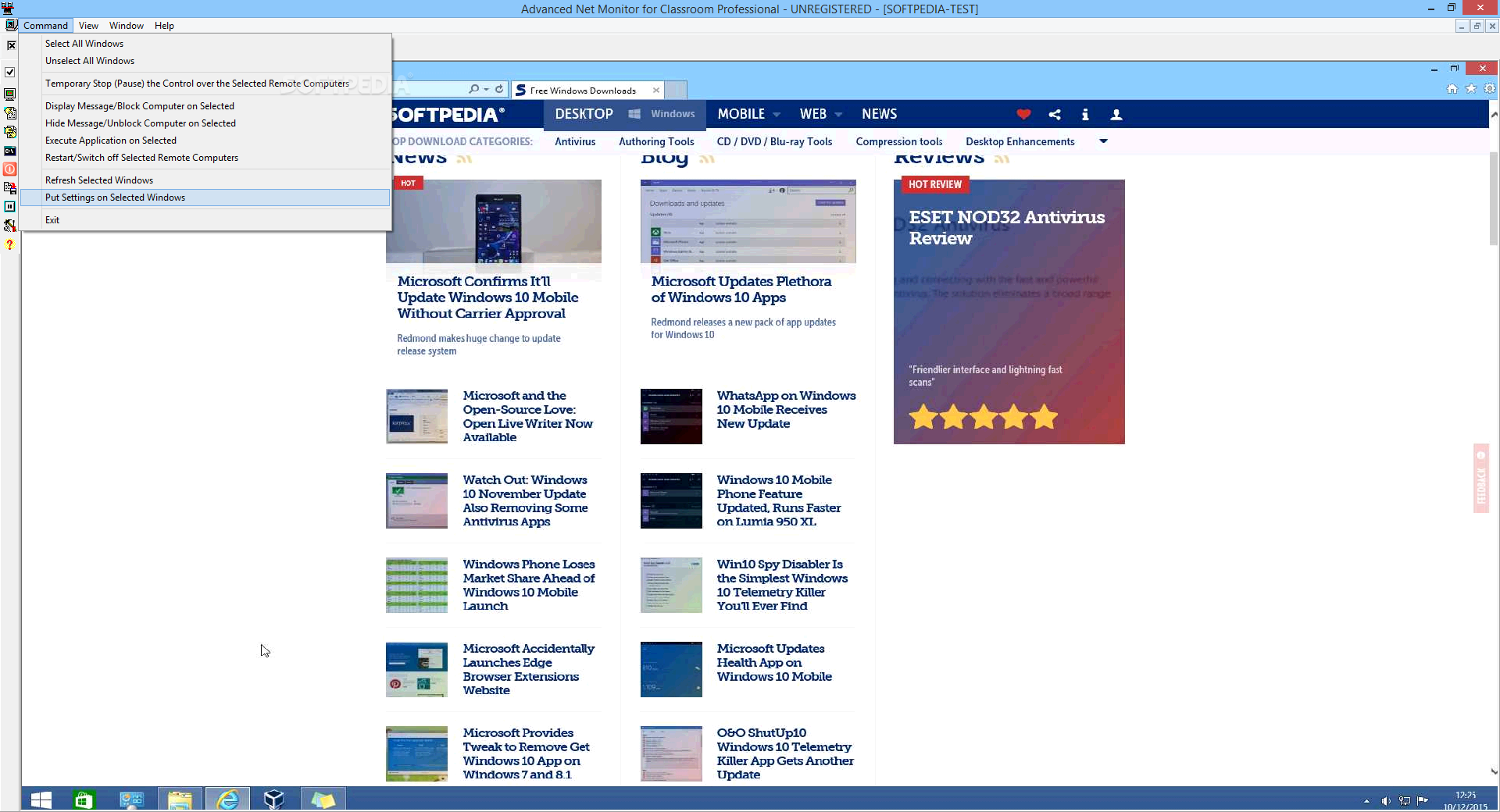
Task: Choose Restart/Switch off Selected Remote Computers
Action: 205,158
